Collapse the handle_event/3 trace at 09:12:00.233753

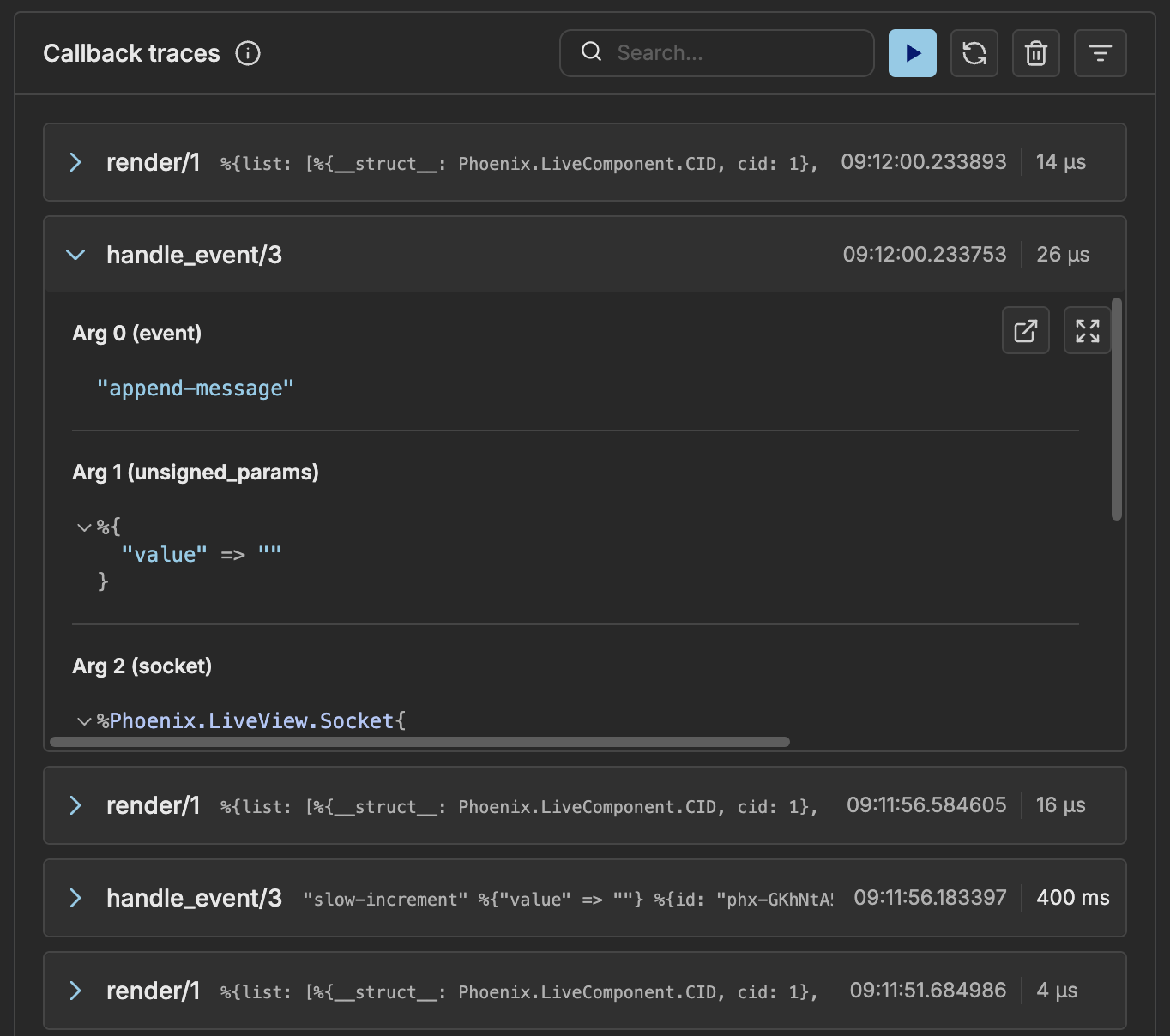click(x=75, y=255)
